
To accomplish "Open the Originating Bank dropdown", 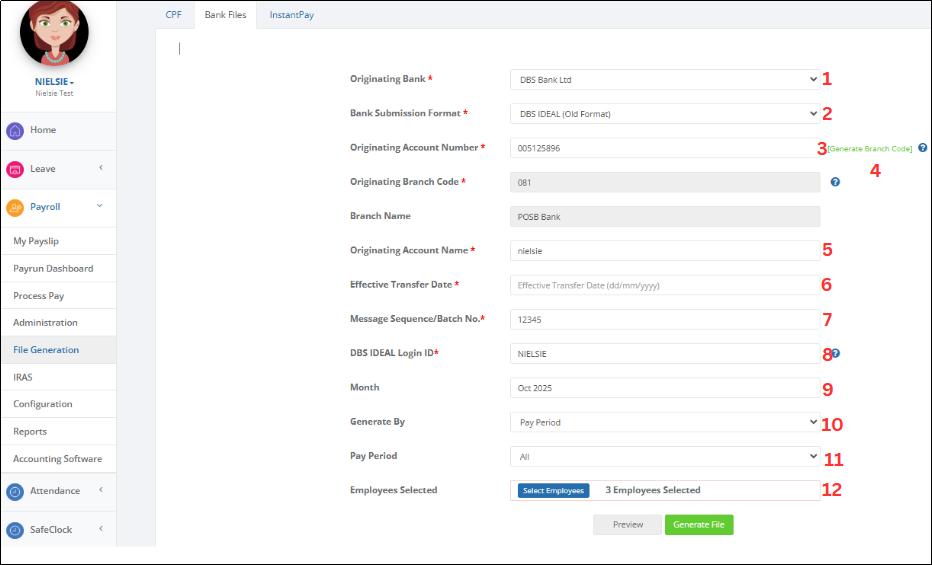I will [665, 80].
